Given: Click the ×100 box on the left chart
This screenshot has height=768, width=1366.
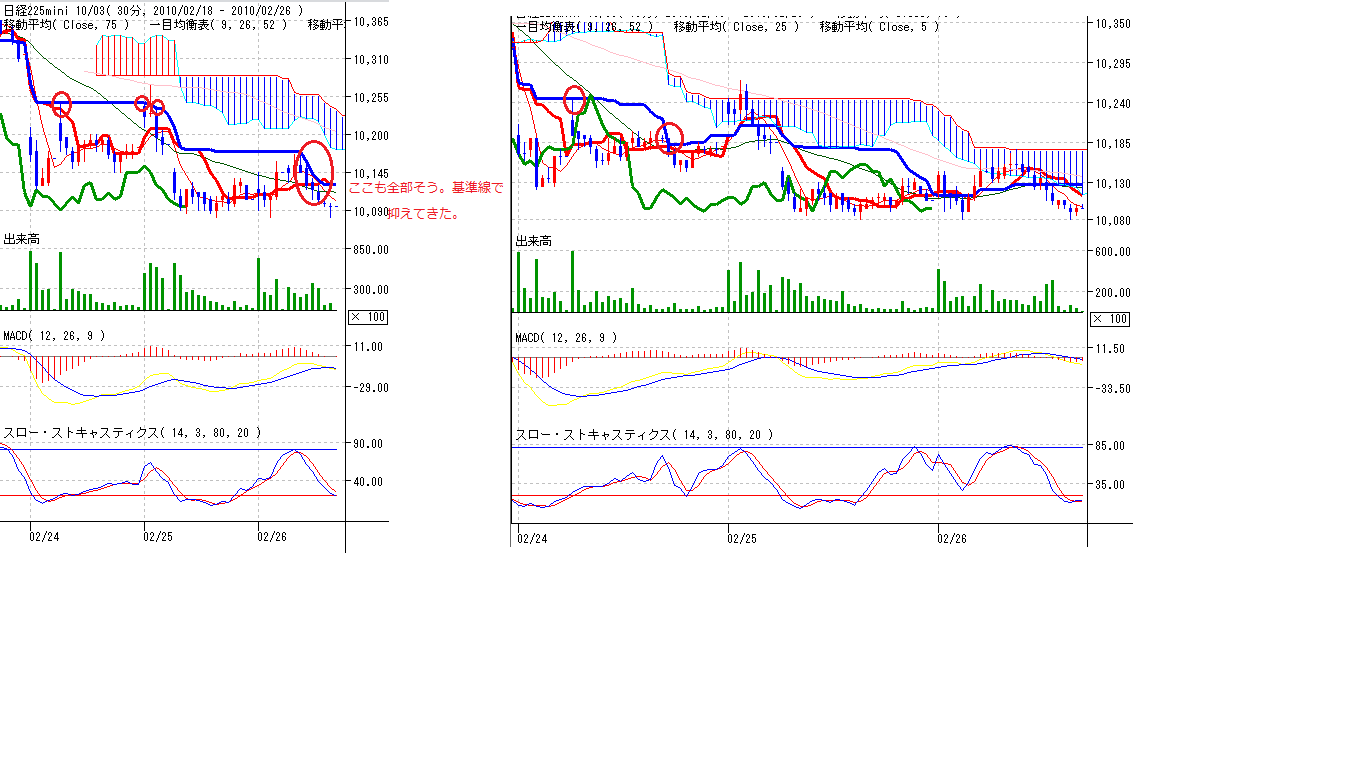Looking at the screenshot, I should click(367, 317).
